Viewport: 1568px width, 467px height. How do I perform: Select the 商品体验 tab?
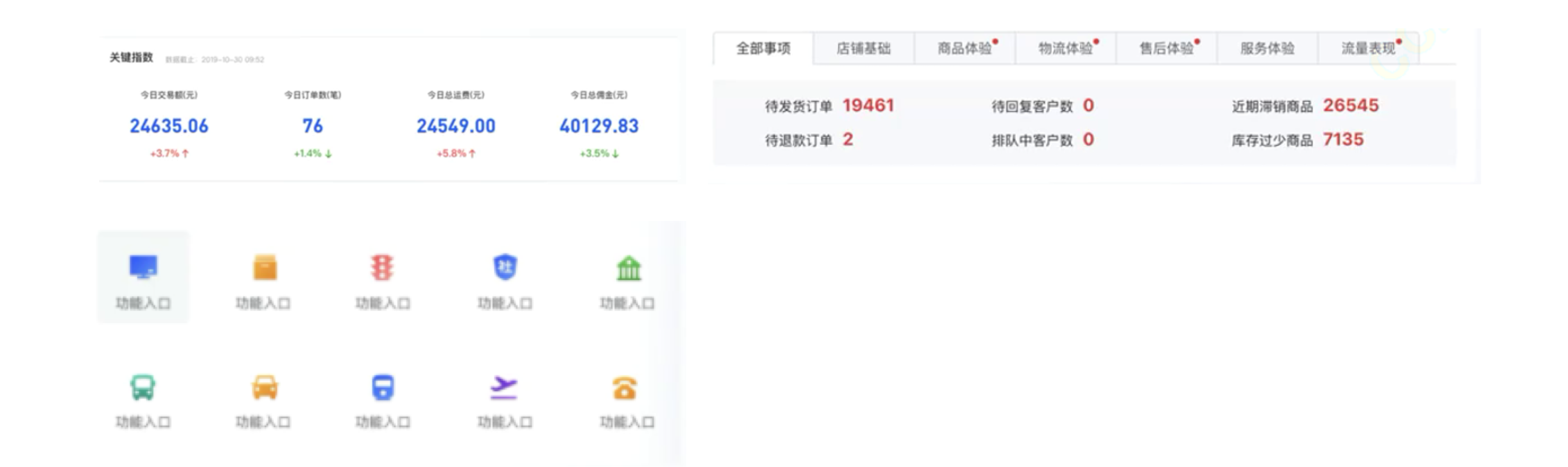(964, 49)
